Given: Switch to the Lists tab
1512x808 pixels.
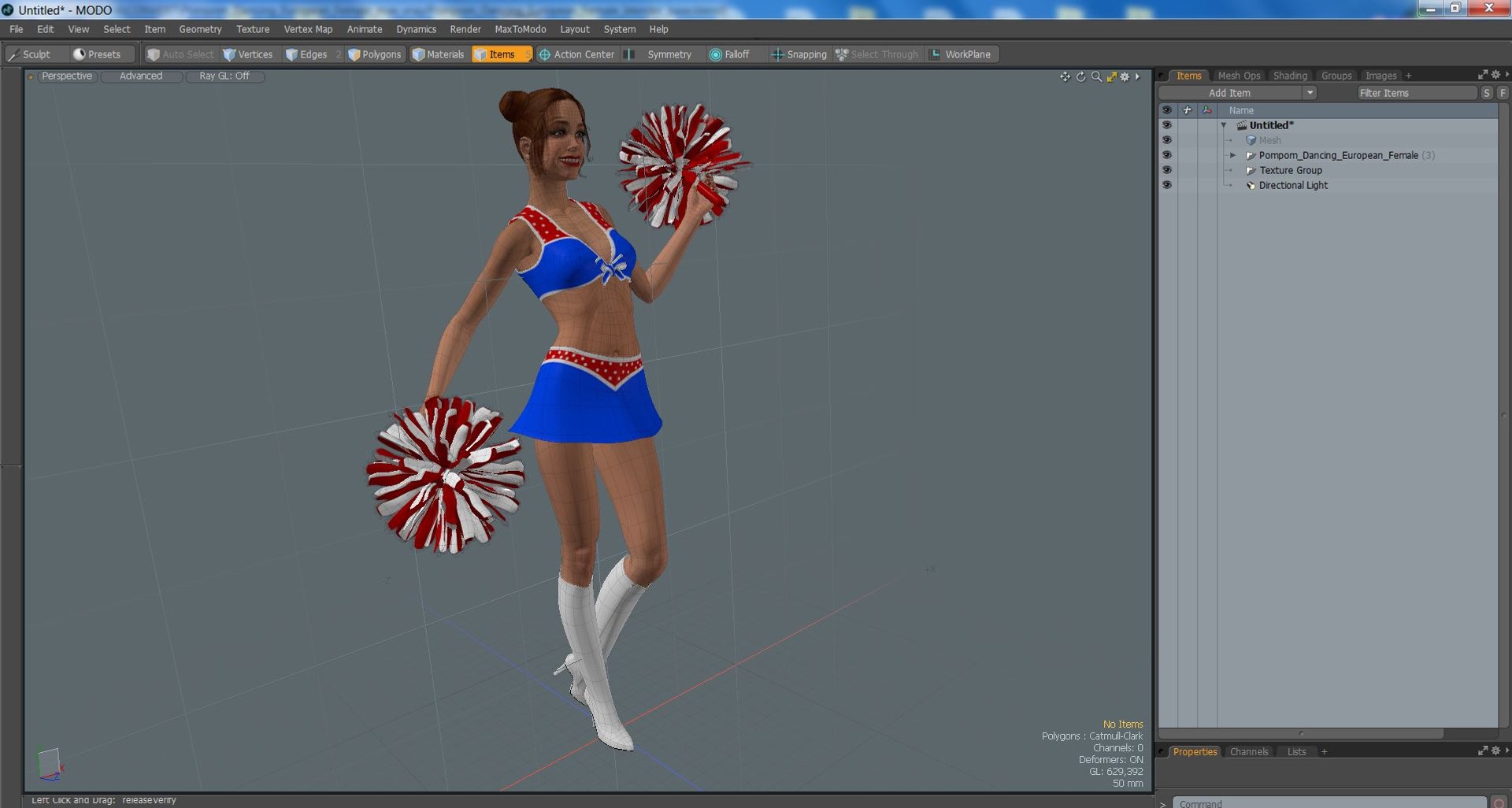Looking at the screenshot, I should pos(1296,752).
